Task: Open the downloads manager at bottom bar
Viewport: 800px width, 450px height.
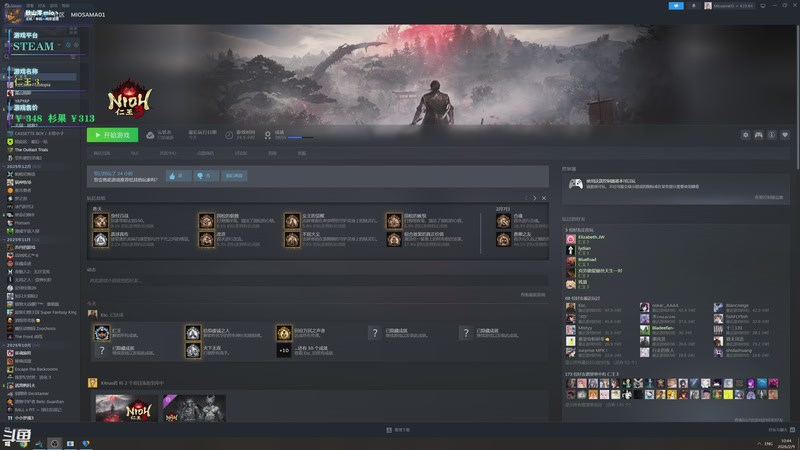Action: [x=398, y=430]
